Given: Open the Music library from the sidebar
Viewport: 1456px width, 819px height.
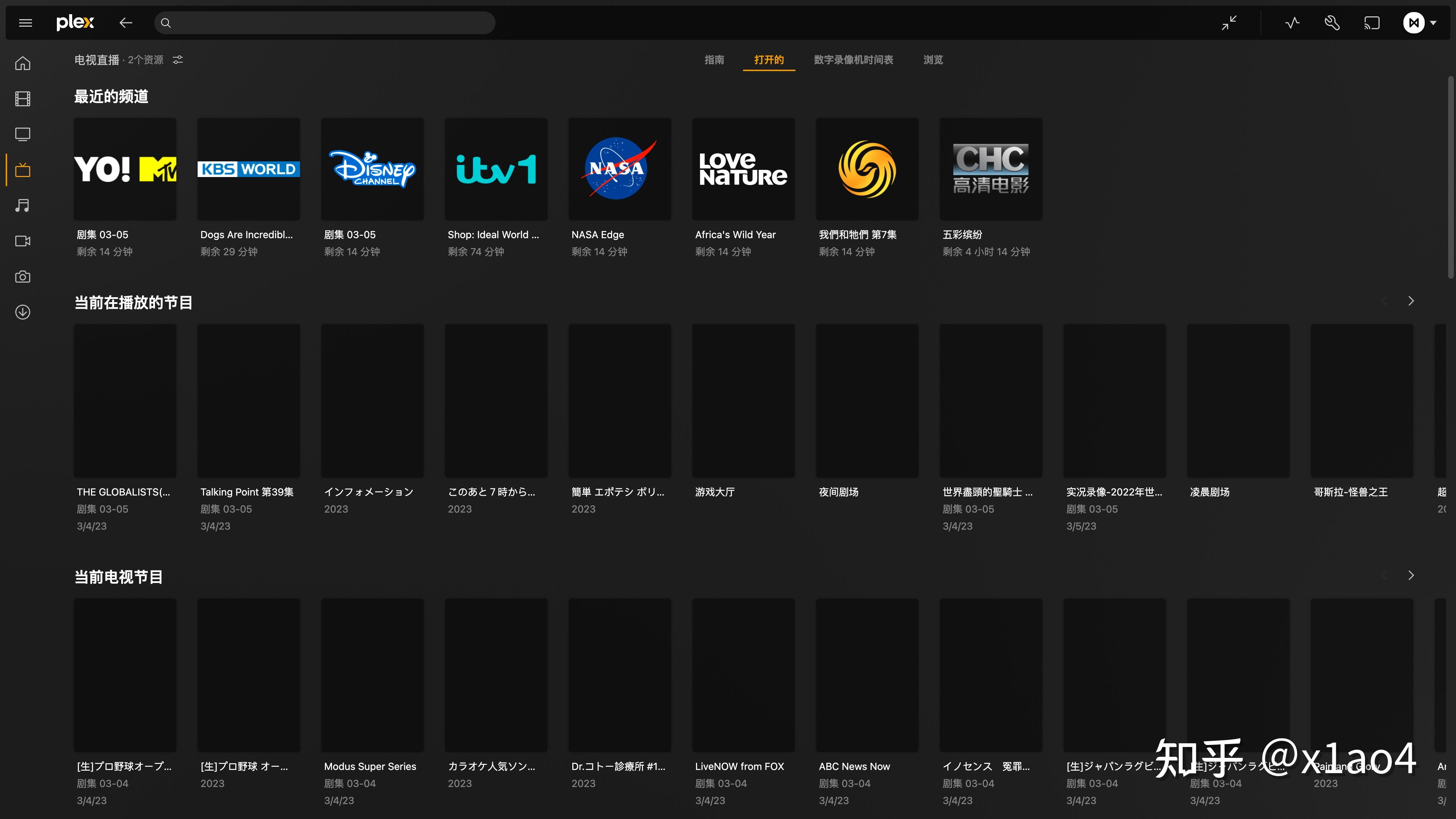Looking at the screenshot, I should tap(23, 205).
